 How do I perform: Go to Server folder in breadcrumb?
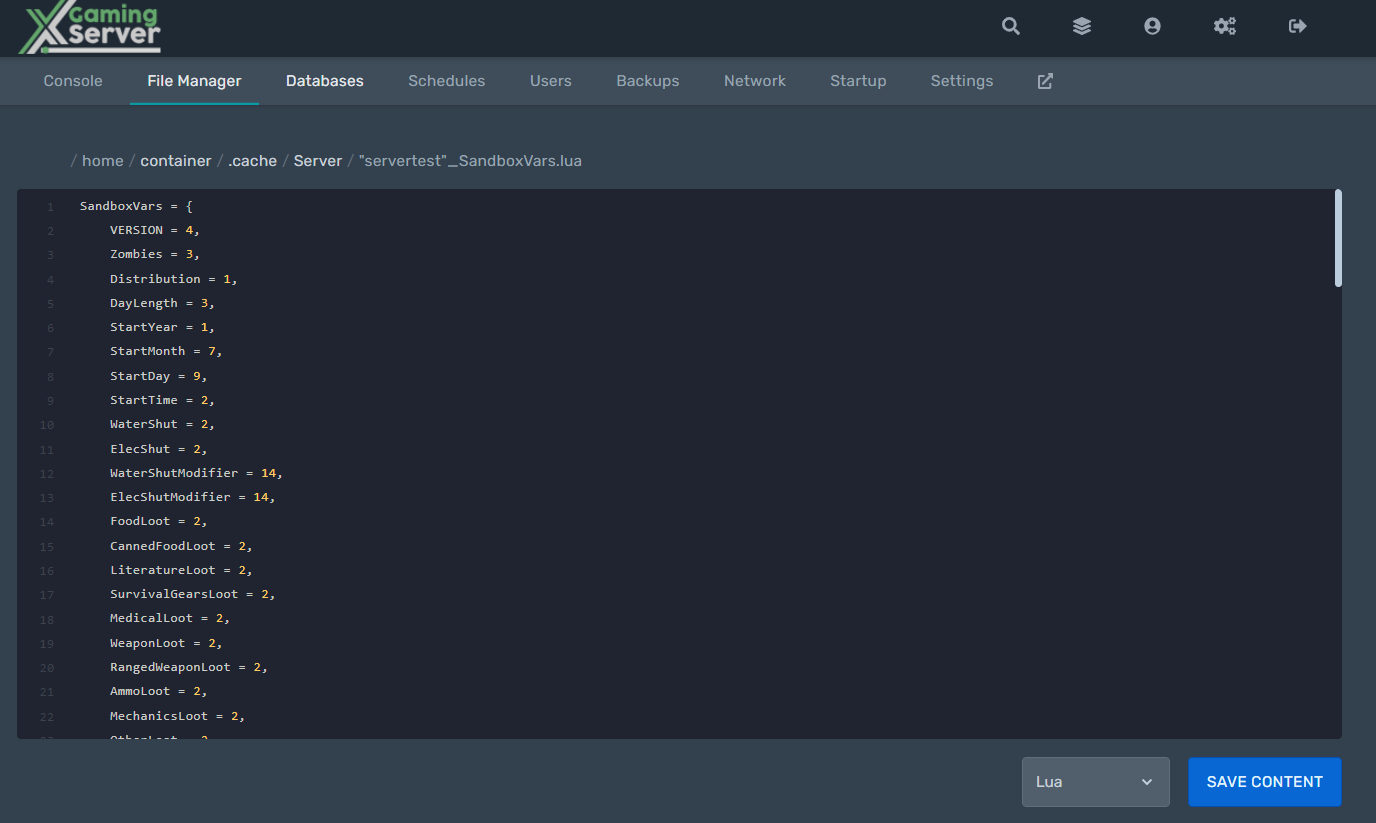[318, 161]
